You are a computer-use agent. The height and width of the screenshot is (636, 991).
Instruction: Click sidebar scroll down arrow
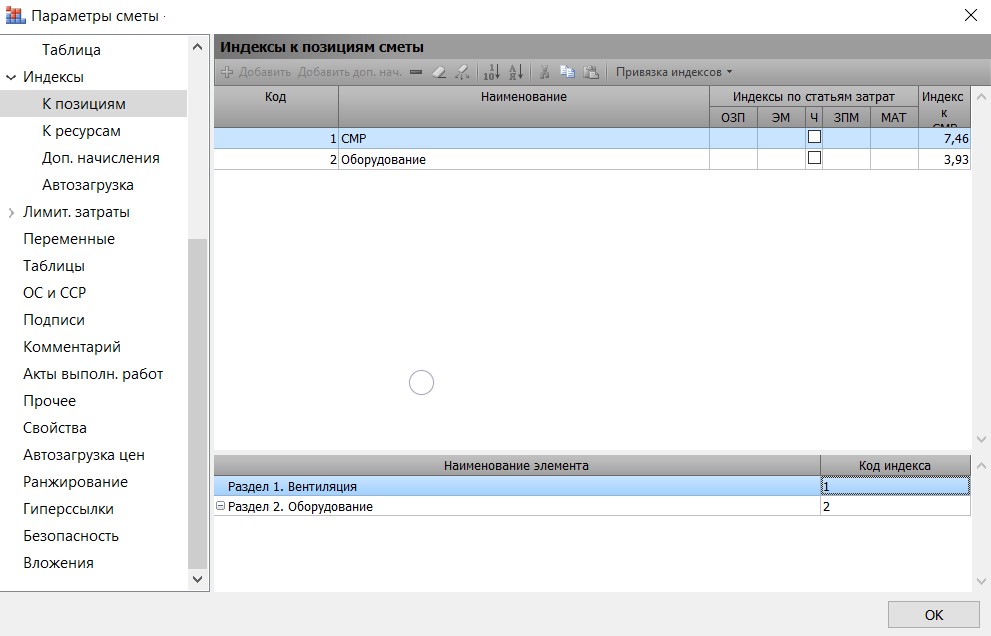[197, 579]
